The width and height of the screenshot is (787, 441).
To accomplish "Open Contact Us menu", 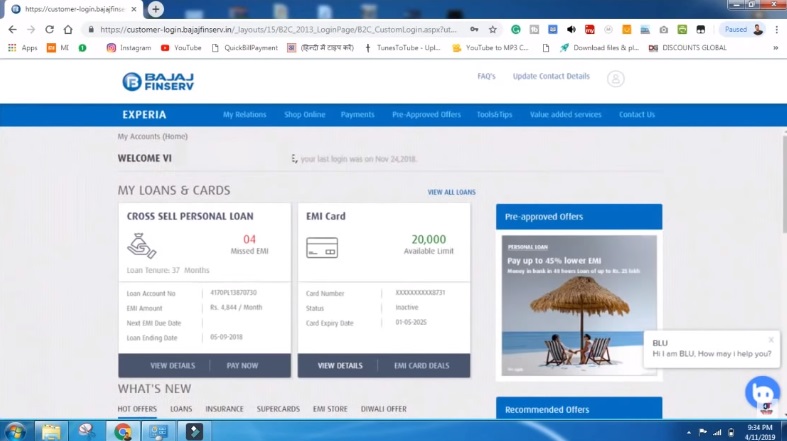I will (637, 114).
